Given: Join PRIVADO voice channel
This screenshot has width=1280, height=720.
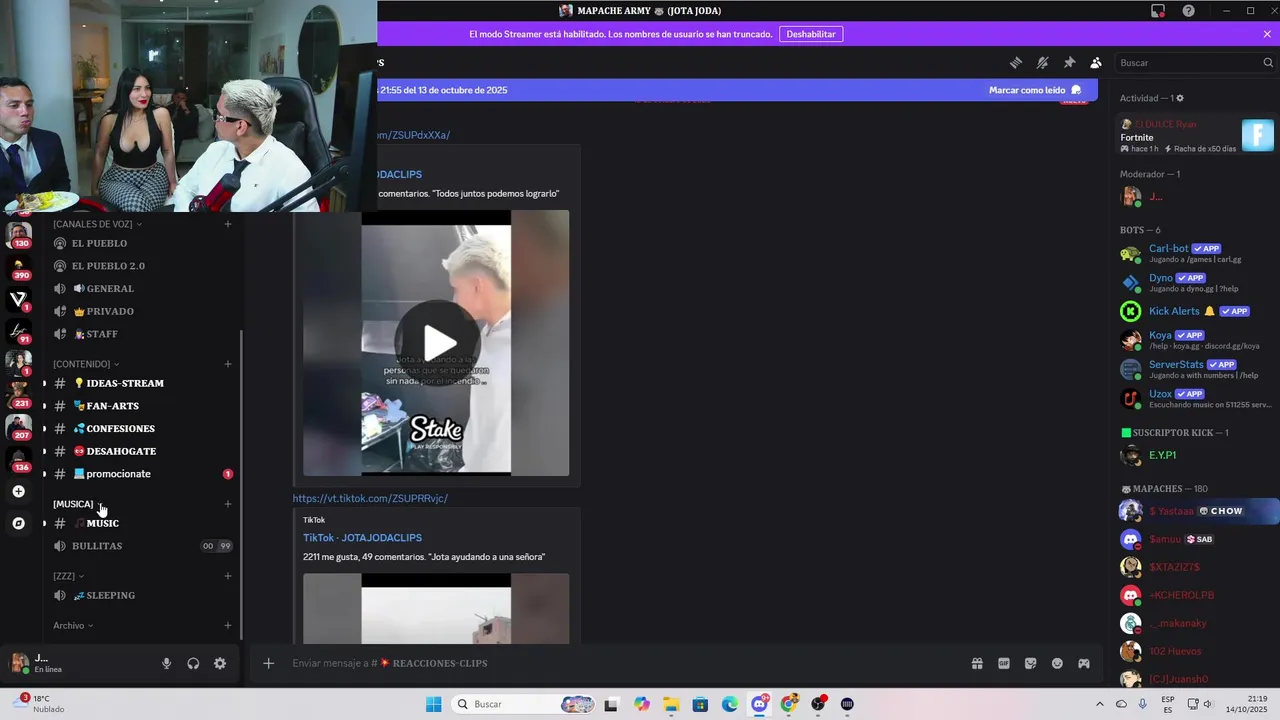Looking at the screenshot, I should (142, 311).
